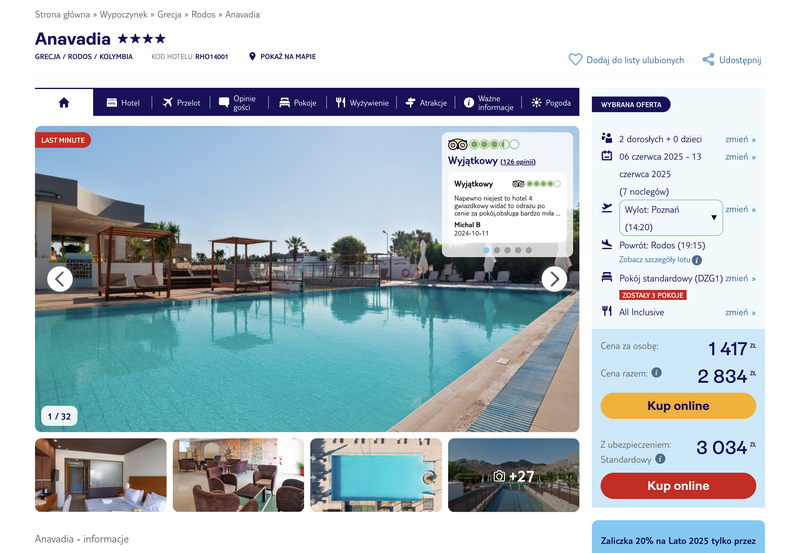This screenshot has width=800, height=553.
Task: Click the yellow Kup online button
Action: [678, 406]
